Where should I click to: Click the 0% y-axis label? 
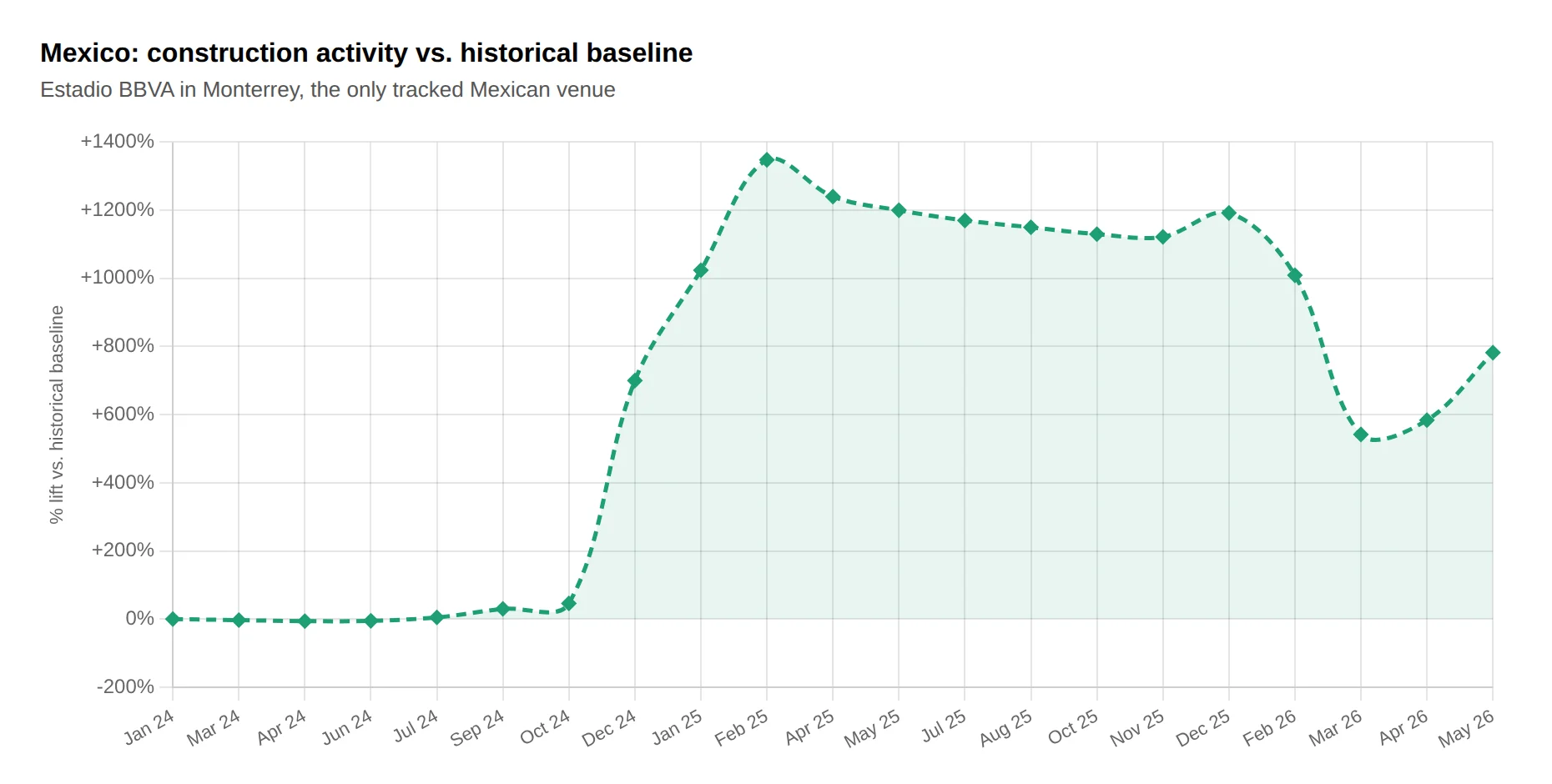click(x=139, y=618)
